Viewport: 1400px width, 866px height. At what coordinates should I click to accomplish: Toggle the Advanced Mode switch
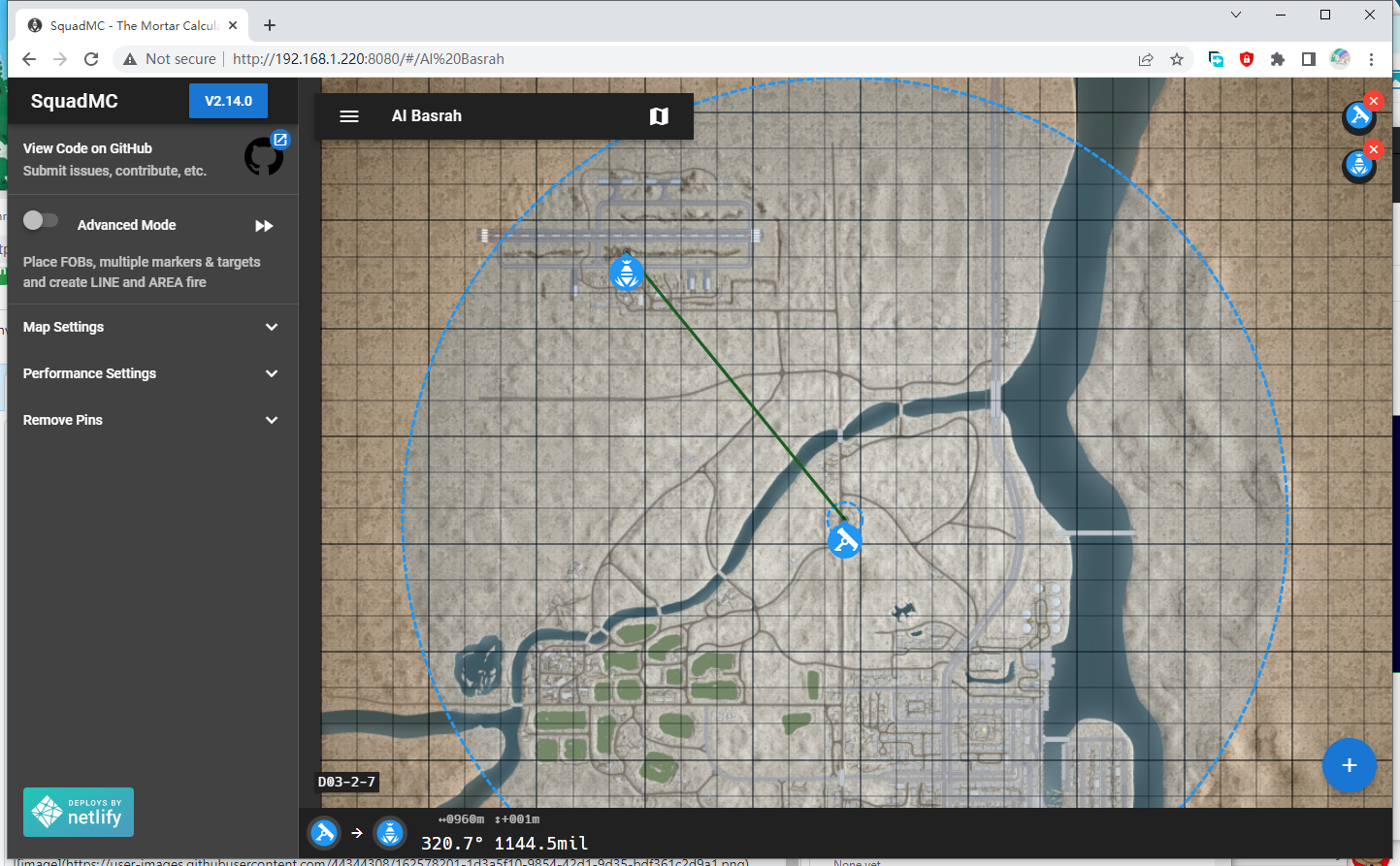point(41,221)
